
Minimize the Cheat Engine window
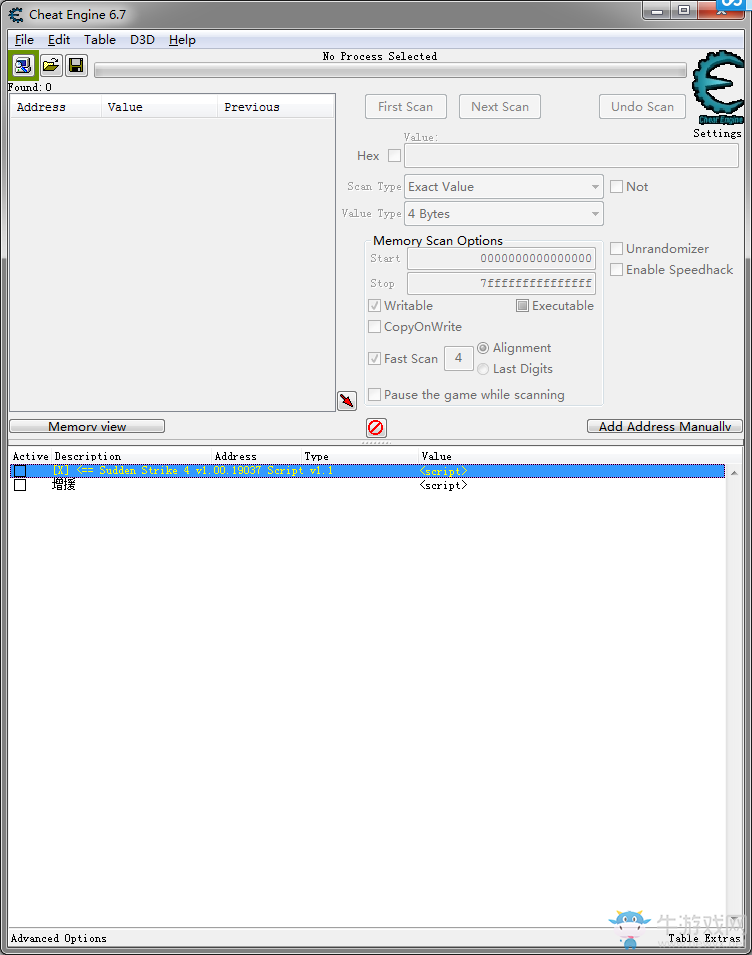point(656,11)
